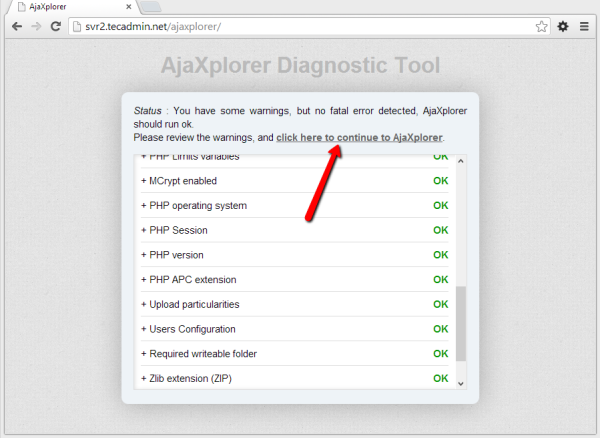Image resolution: width=600 pixels, height=438 pixels.
Task: Click the browser back arrow
Action: pos(16,26)
